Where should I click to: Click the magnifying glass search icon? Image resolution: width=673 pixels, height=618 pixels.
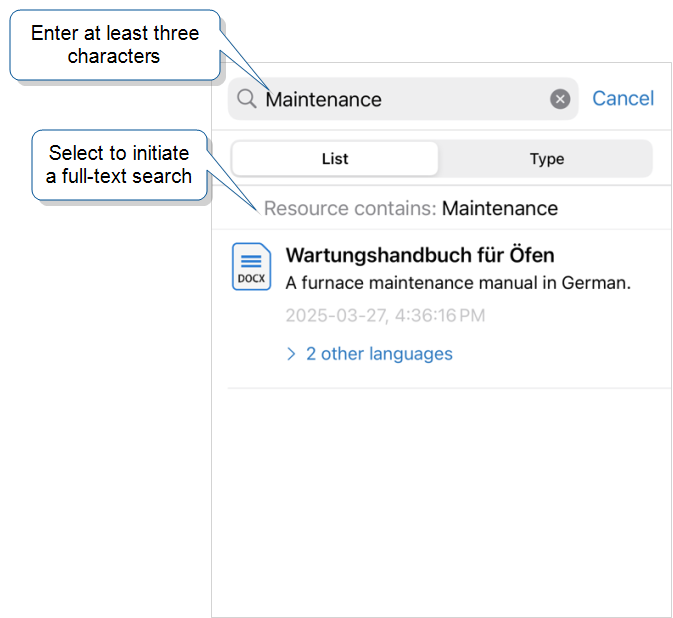tap(247, 99)
